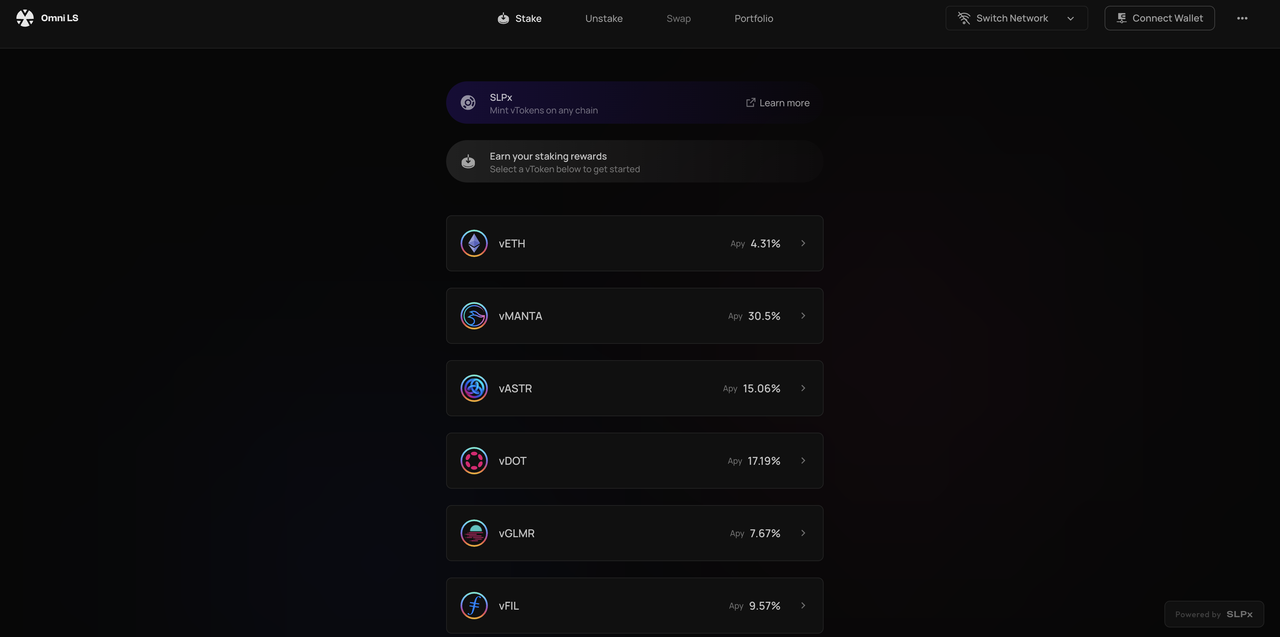The height and width of the screenshot is (637, 1280).
Task: Open the Switch Network dropdown
Action: click(1017, 18)
